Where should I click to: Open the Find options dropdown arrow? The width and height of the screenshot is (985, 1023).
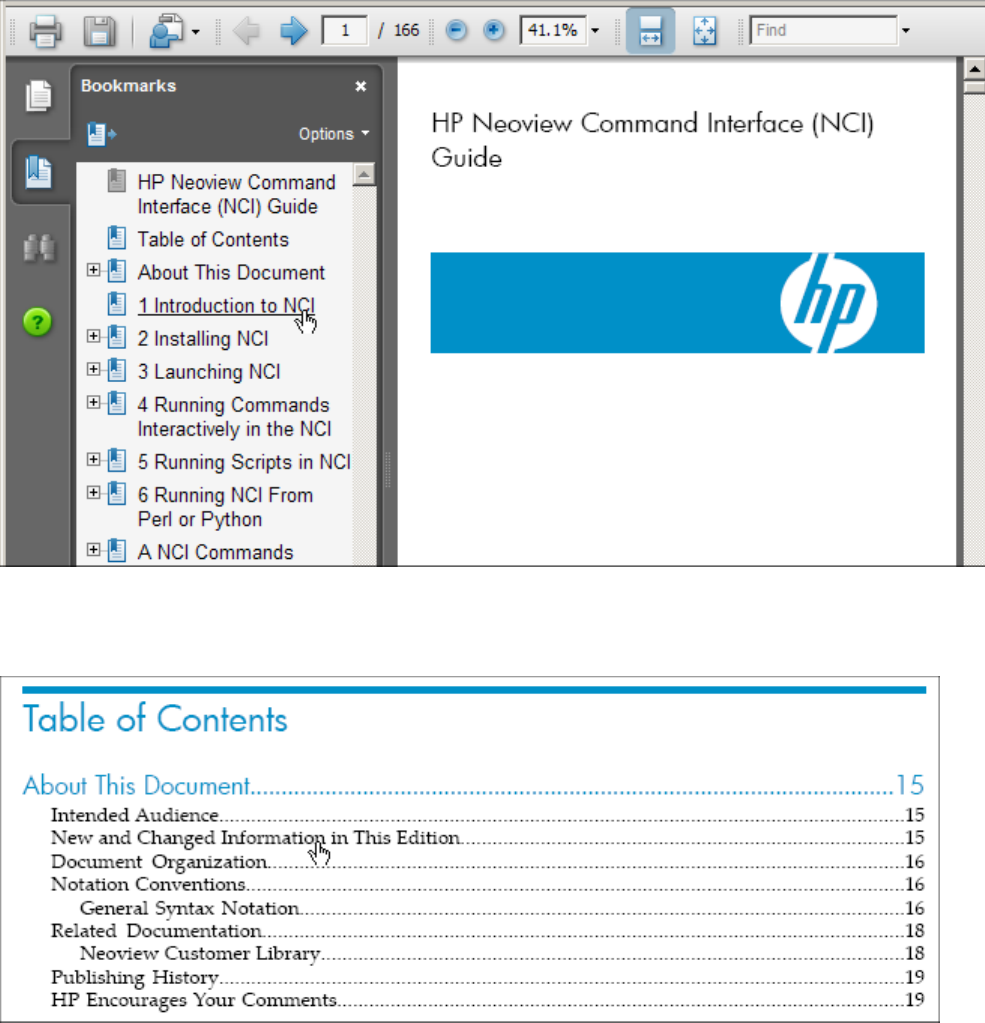click(905, 31)
